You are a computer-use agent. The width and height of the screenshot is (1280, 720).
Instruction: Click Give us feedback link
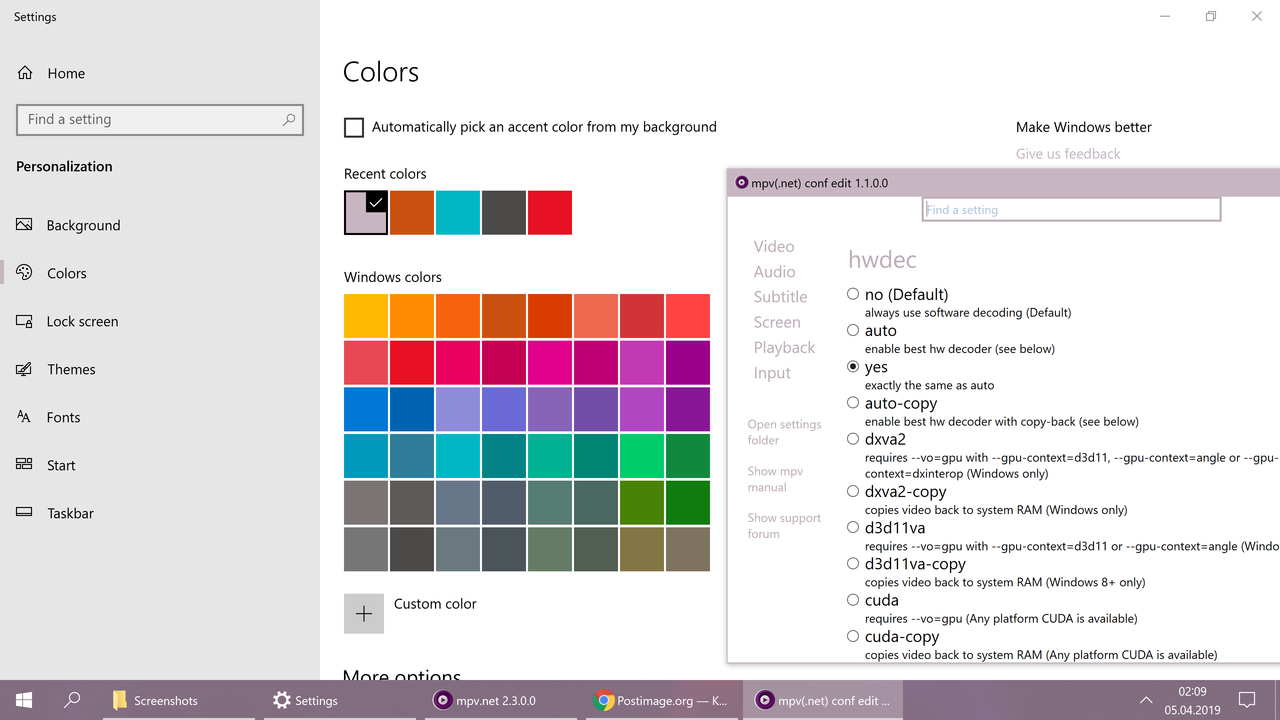coord(1068,154)
